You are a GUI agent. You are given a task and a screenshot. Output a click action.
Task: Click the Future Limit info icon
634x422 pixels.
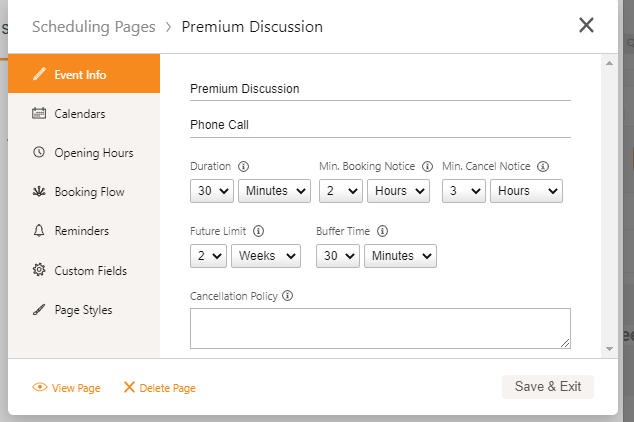coord(258,231)
